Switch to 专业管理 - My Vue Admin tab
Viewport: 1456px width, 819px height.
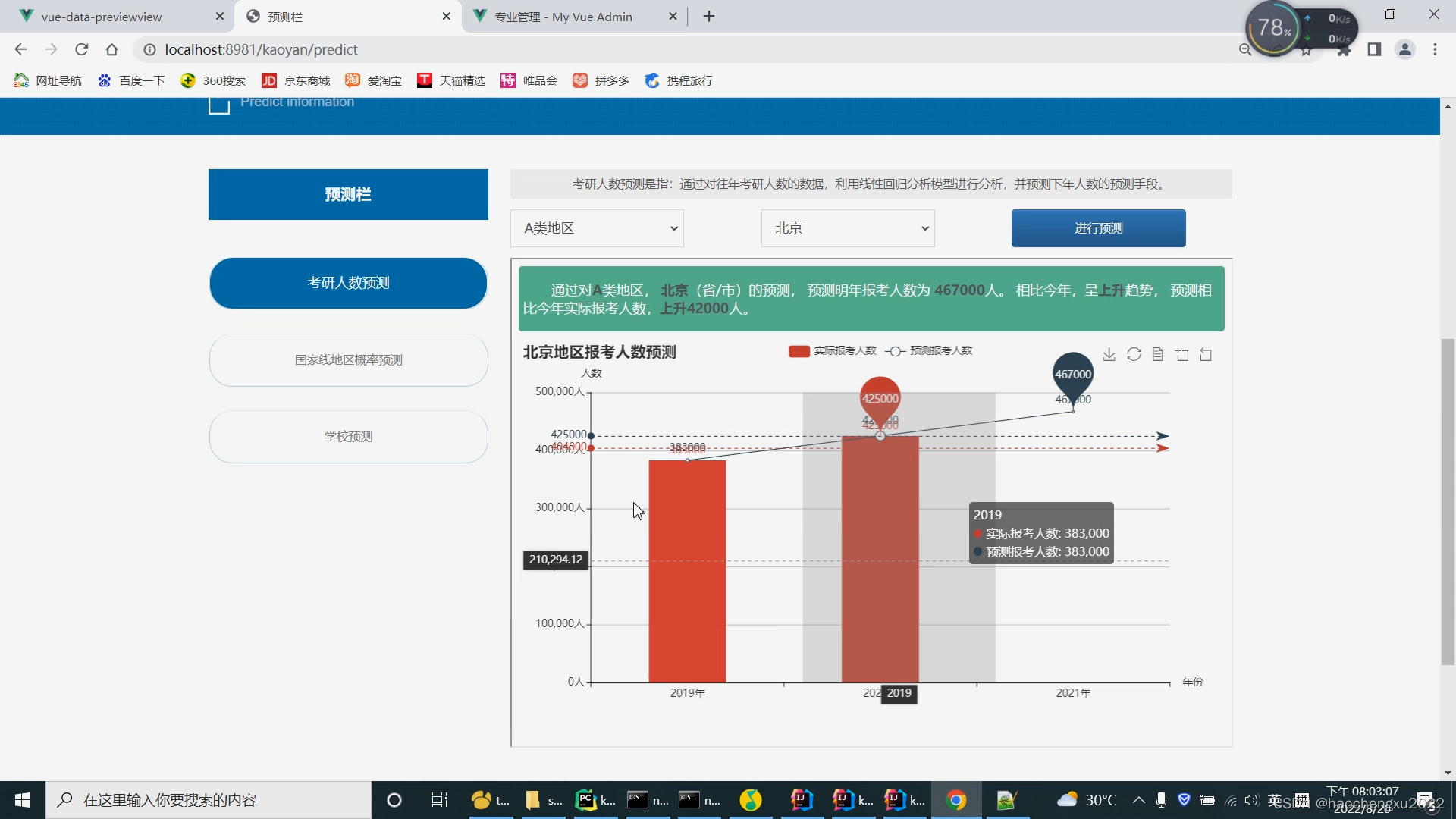pos(563,17)
